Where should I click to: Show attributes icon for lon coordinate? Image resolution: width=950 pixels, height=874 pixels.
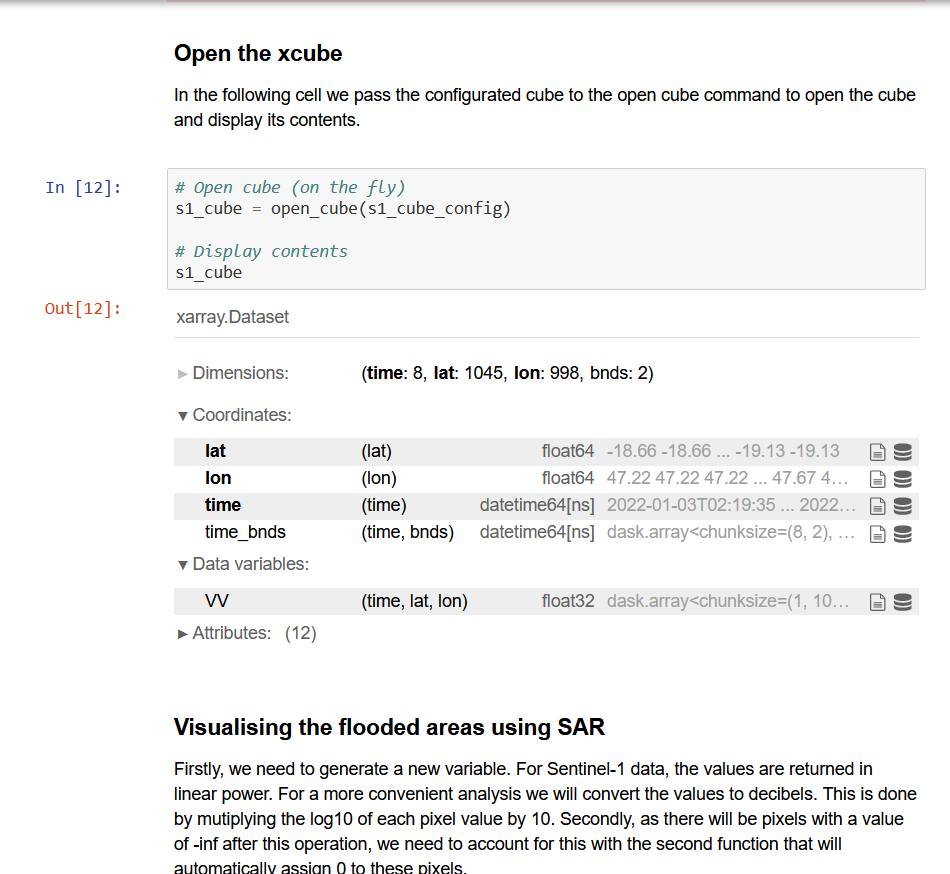point(877,479)
